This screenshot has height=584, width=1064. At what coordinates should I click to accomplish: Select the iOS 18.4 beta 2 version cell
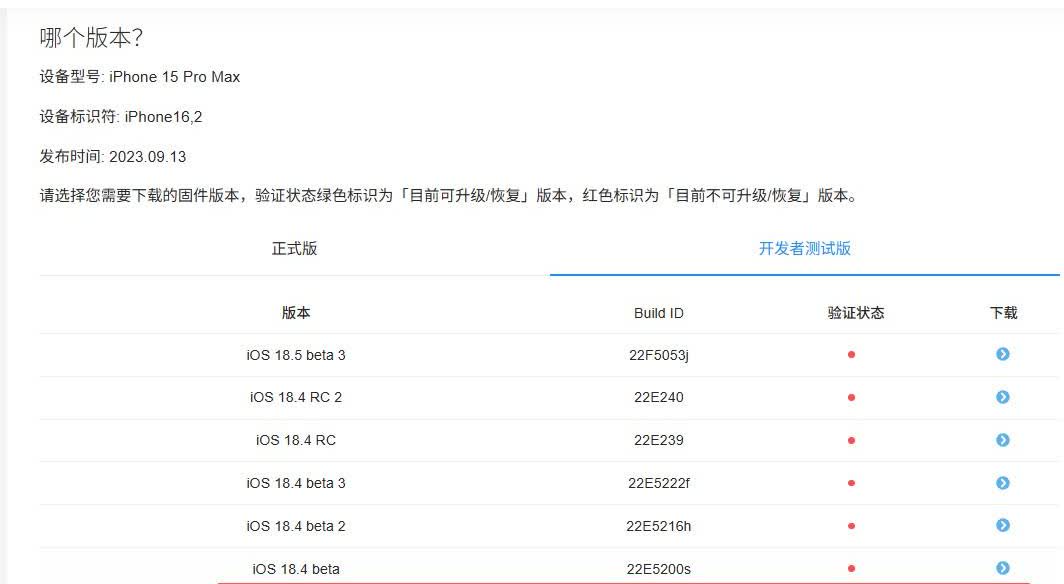pyautogui.click(x=296, y=526)
